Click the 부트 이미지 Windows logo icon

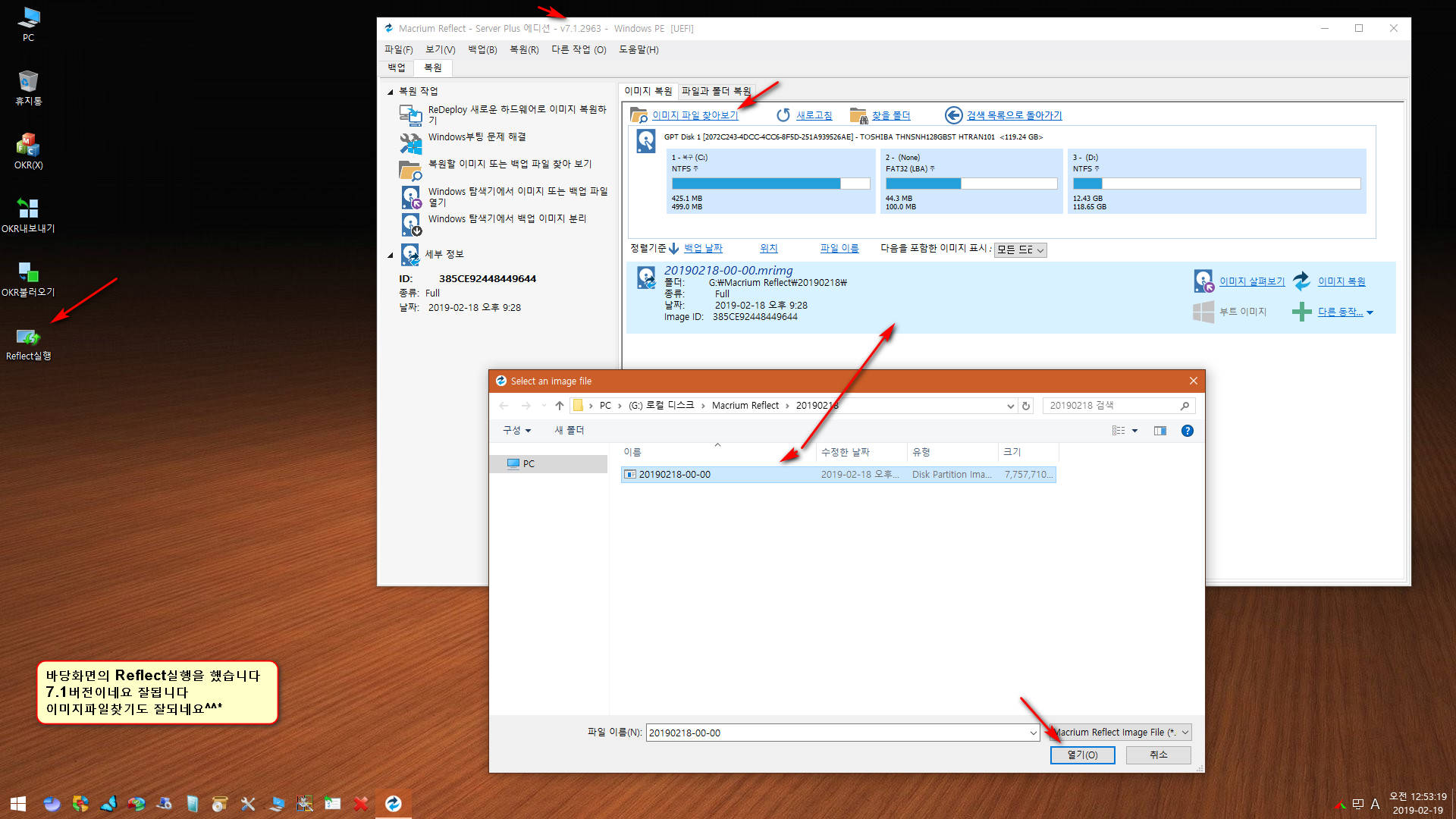point(1203,312)
